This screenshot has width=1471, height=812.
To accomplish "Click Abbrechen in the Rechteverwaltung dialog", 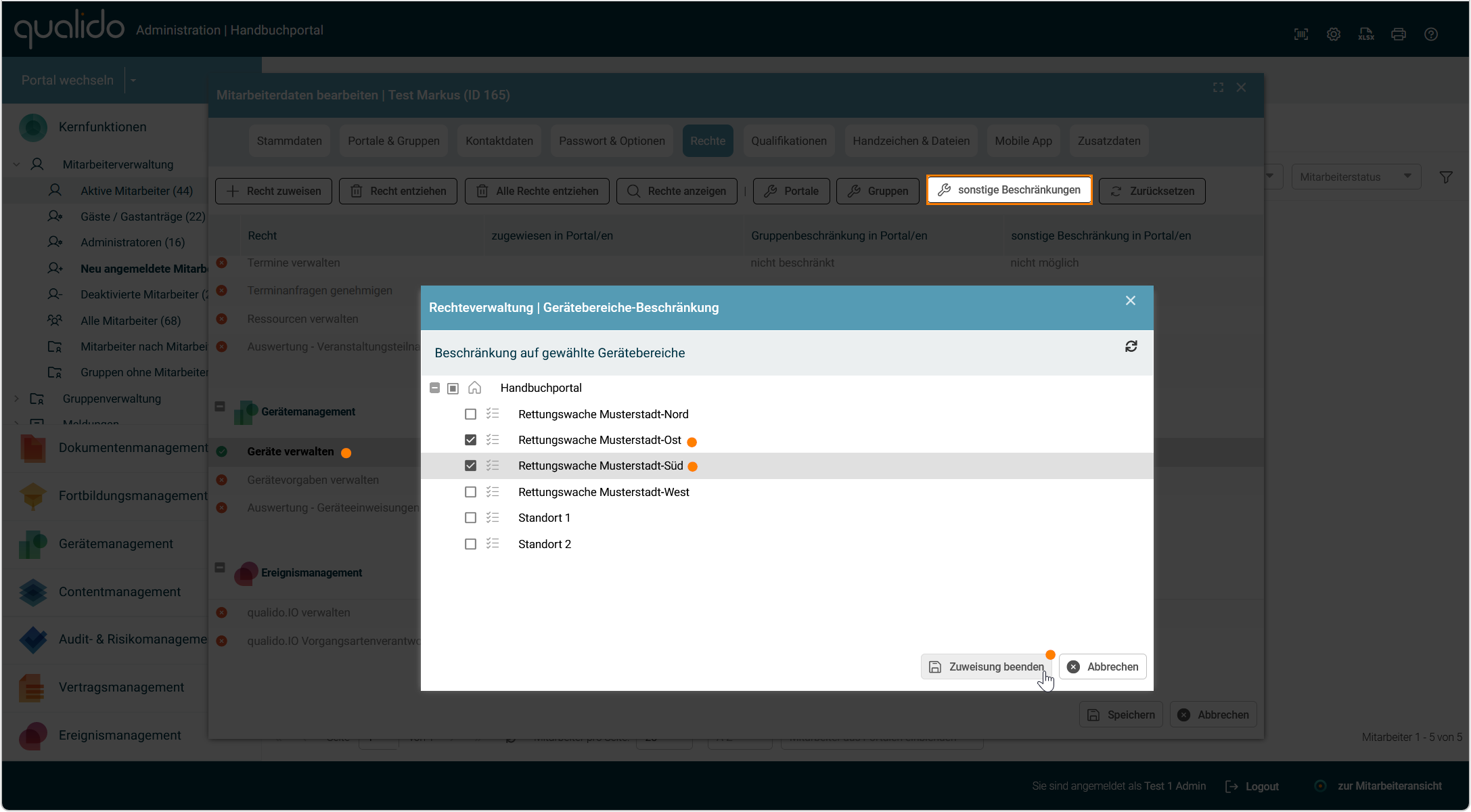I will (1102, 667).
